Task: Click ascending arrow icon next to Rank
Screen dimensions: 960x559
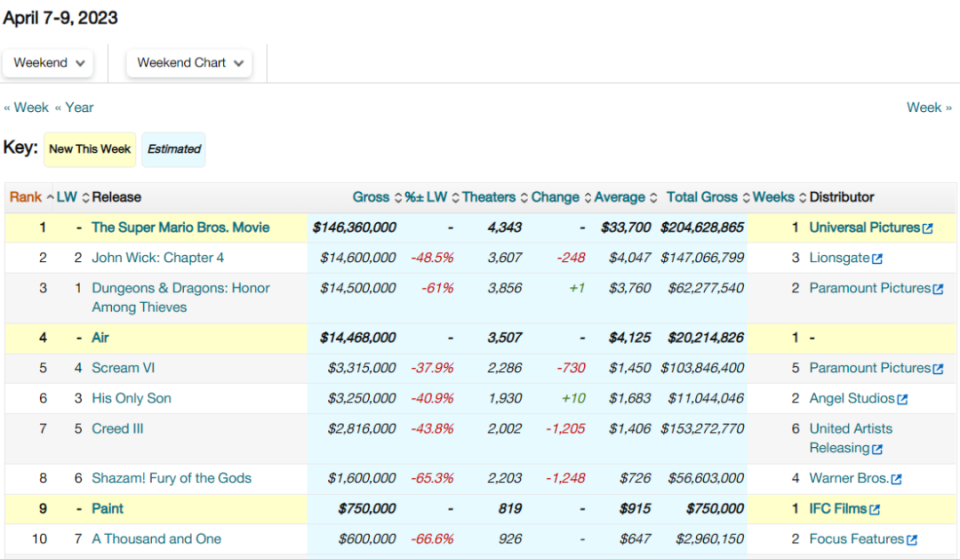Action: 50,197
